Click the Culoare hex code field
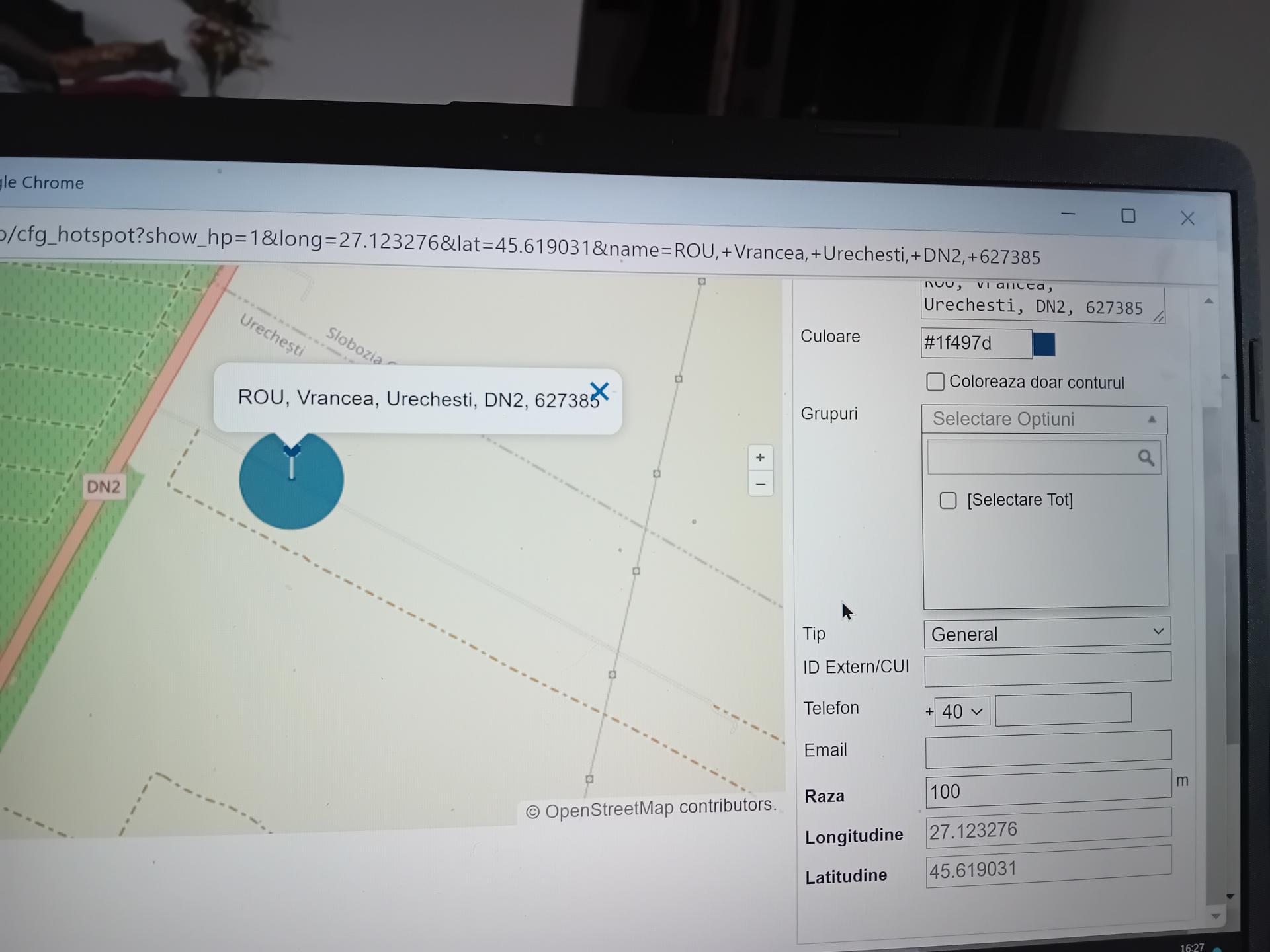 click(x=975, y=343)
